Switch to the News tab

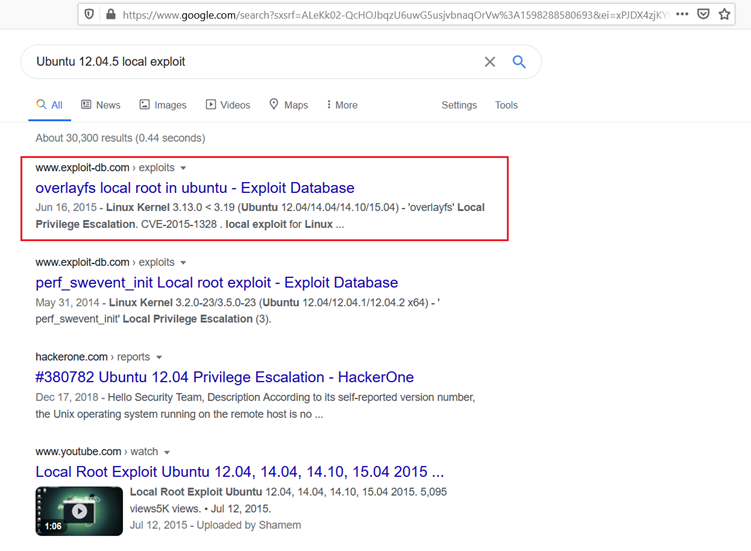click(x=100, y=105)
